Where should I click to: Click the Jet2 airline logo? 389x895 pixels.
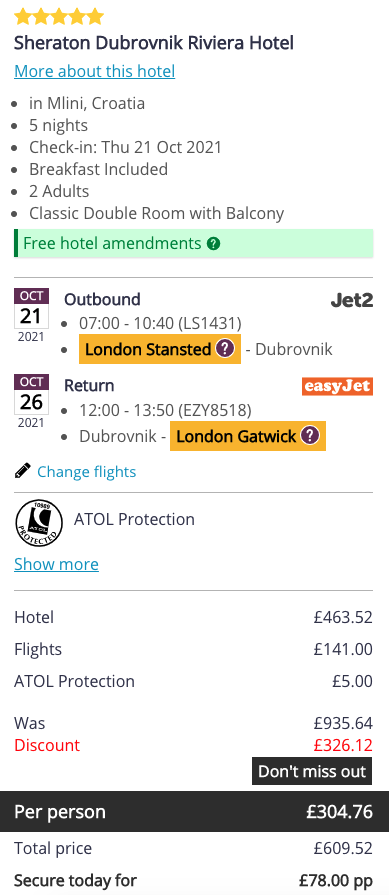[352, 300]
